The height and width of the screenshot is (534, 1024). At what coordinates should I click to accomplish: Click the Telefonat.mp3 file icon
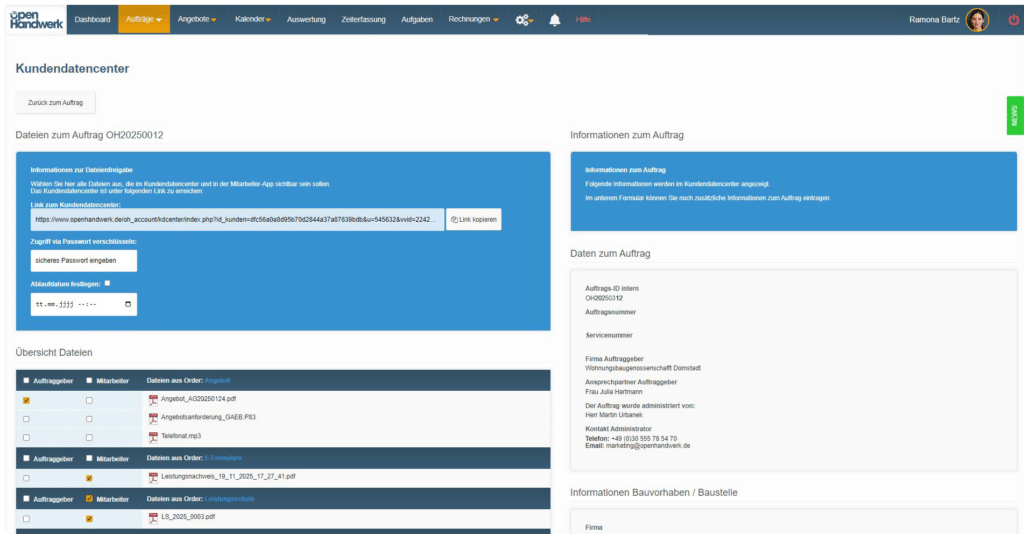pyautogui.click(x=153, y=437)
